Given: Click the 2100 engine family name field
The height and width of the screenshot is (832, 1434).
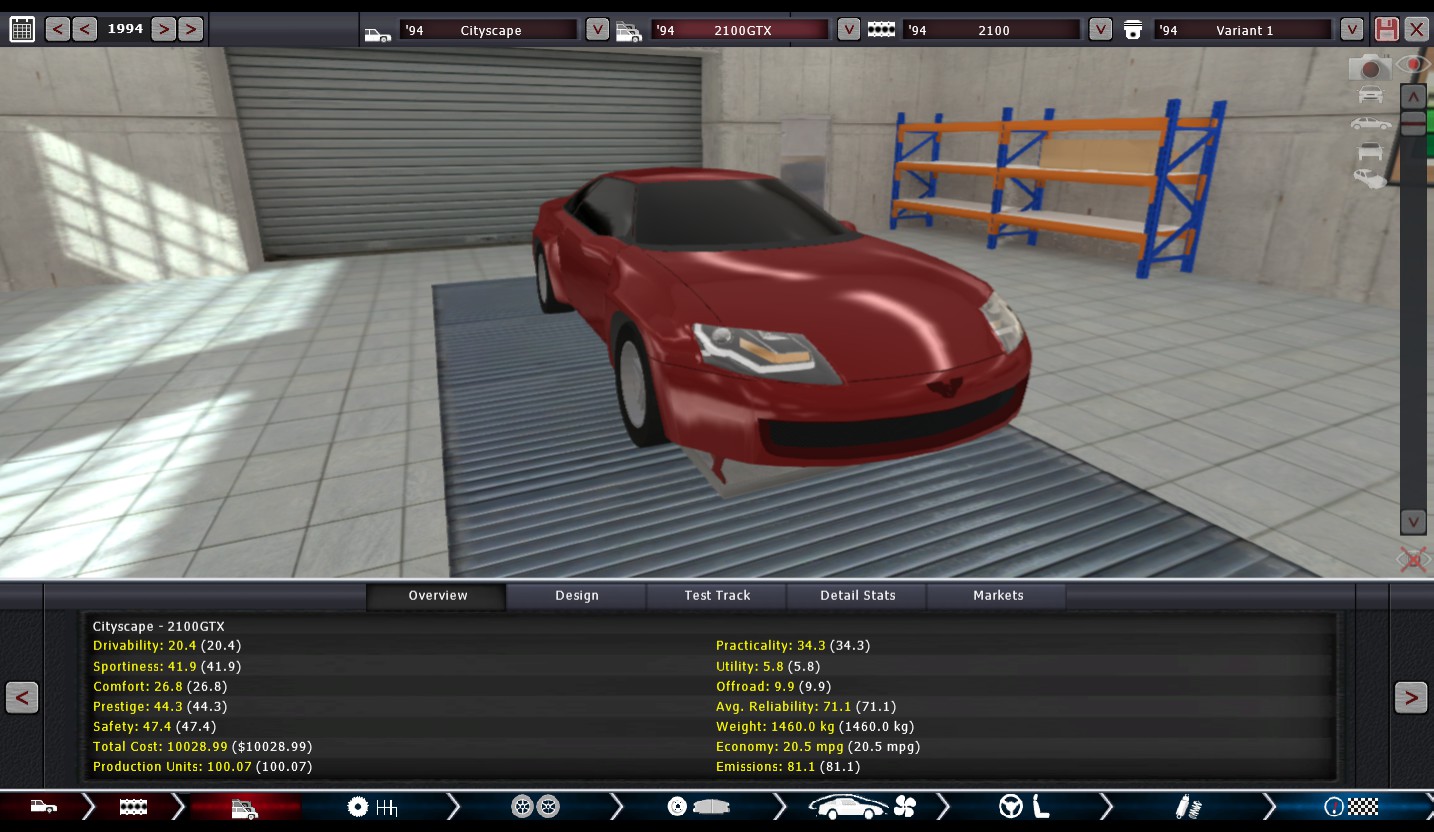Looking at the screenshot, I should (992, 30).
